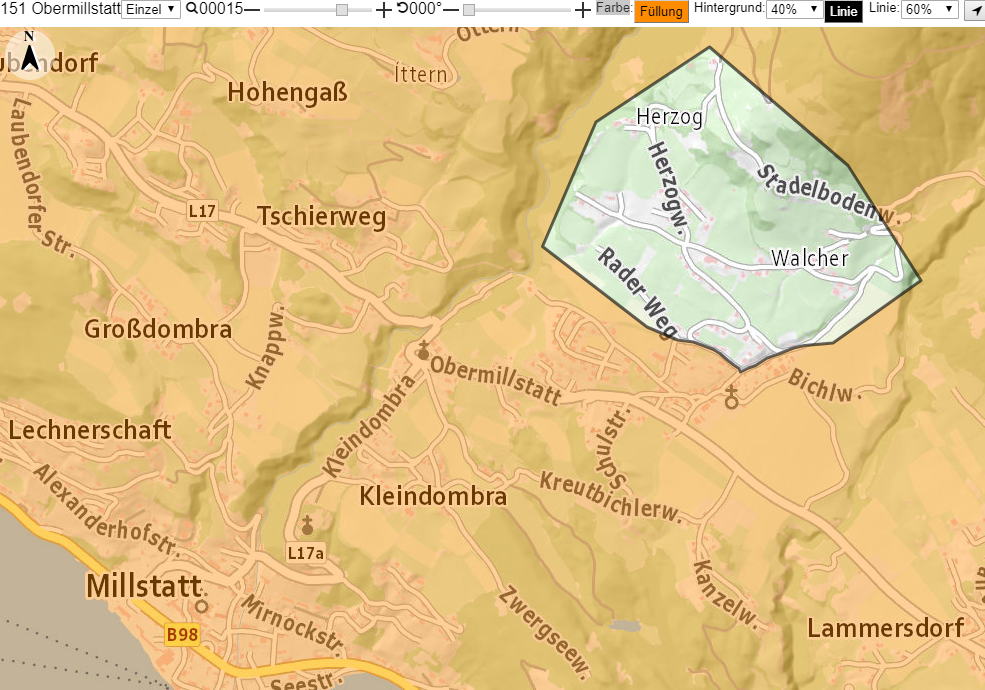Click the orange Füllung color button

click(x=661, y=11)
